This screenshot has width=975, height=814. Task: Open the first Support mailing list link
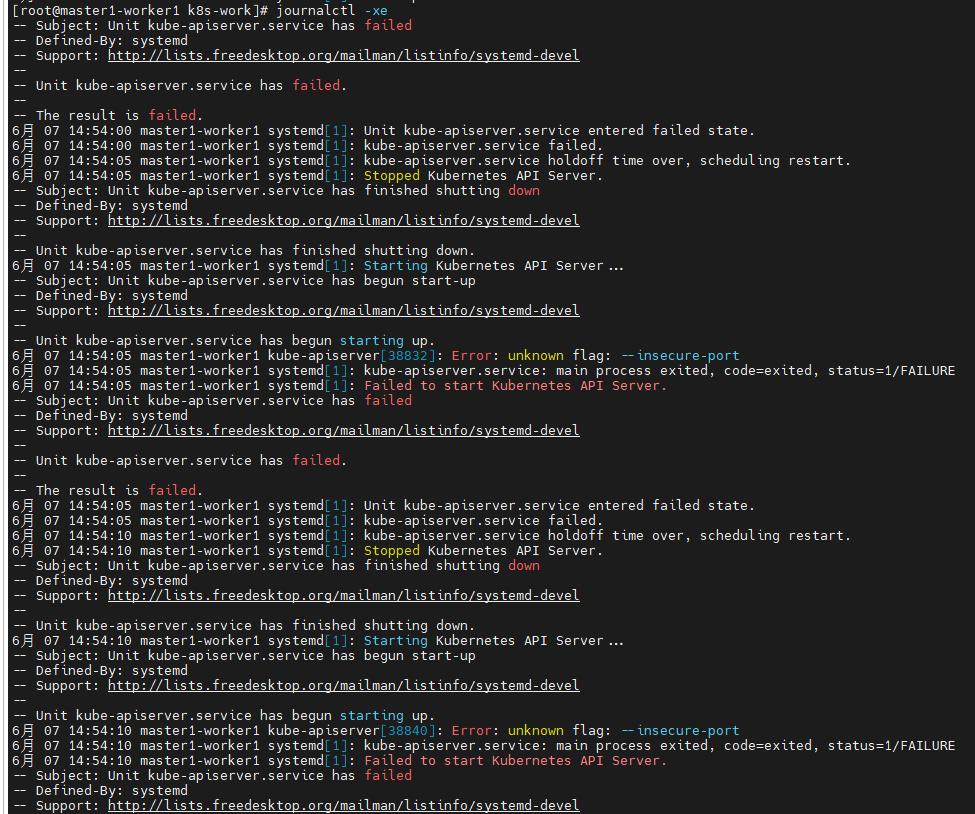coord(343,55)
